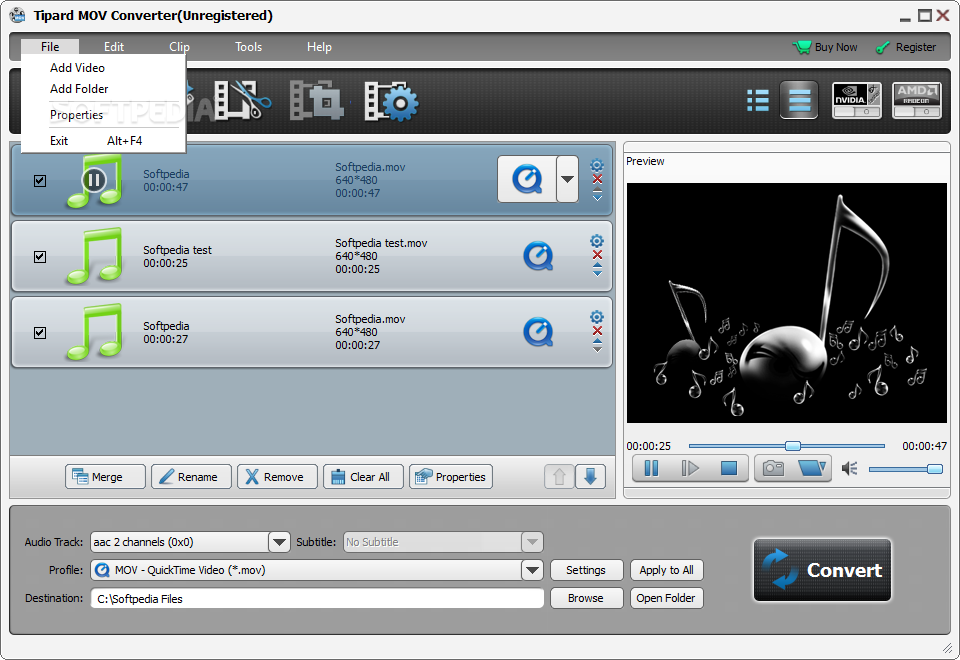Screen dimensions: 960x660
Task: Click QuickTime icon in Softpedia 00:00:27 row
Action: click(x=538, y=332)
